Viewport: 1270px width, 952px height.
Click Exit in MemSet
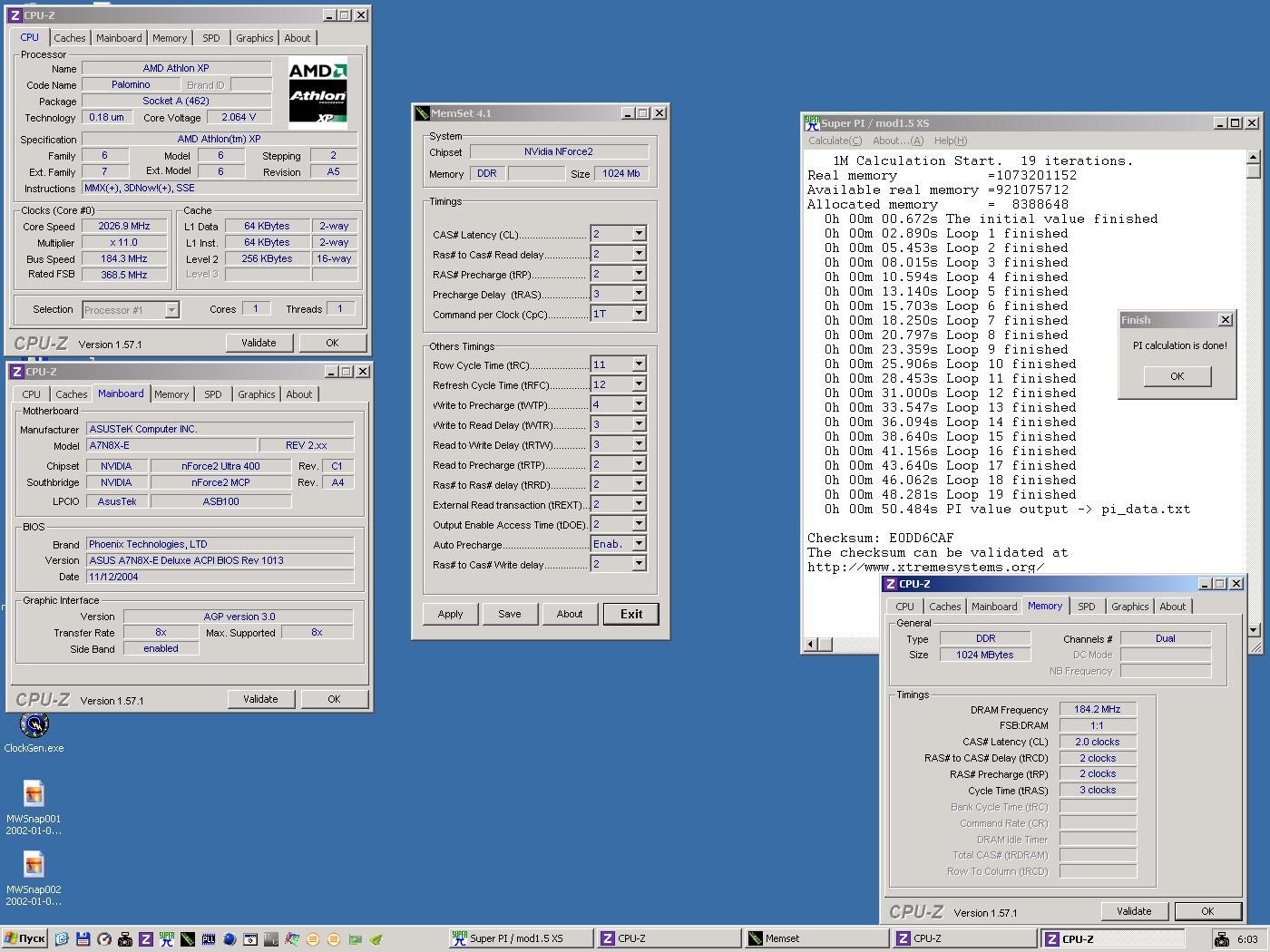pos(630,614)
